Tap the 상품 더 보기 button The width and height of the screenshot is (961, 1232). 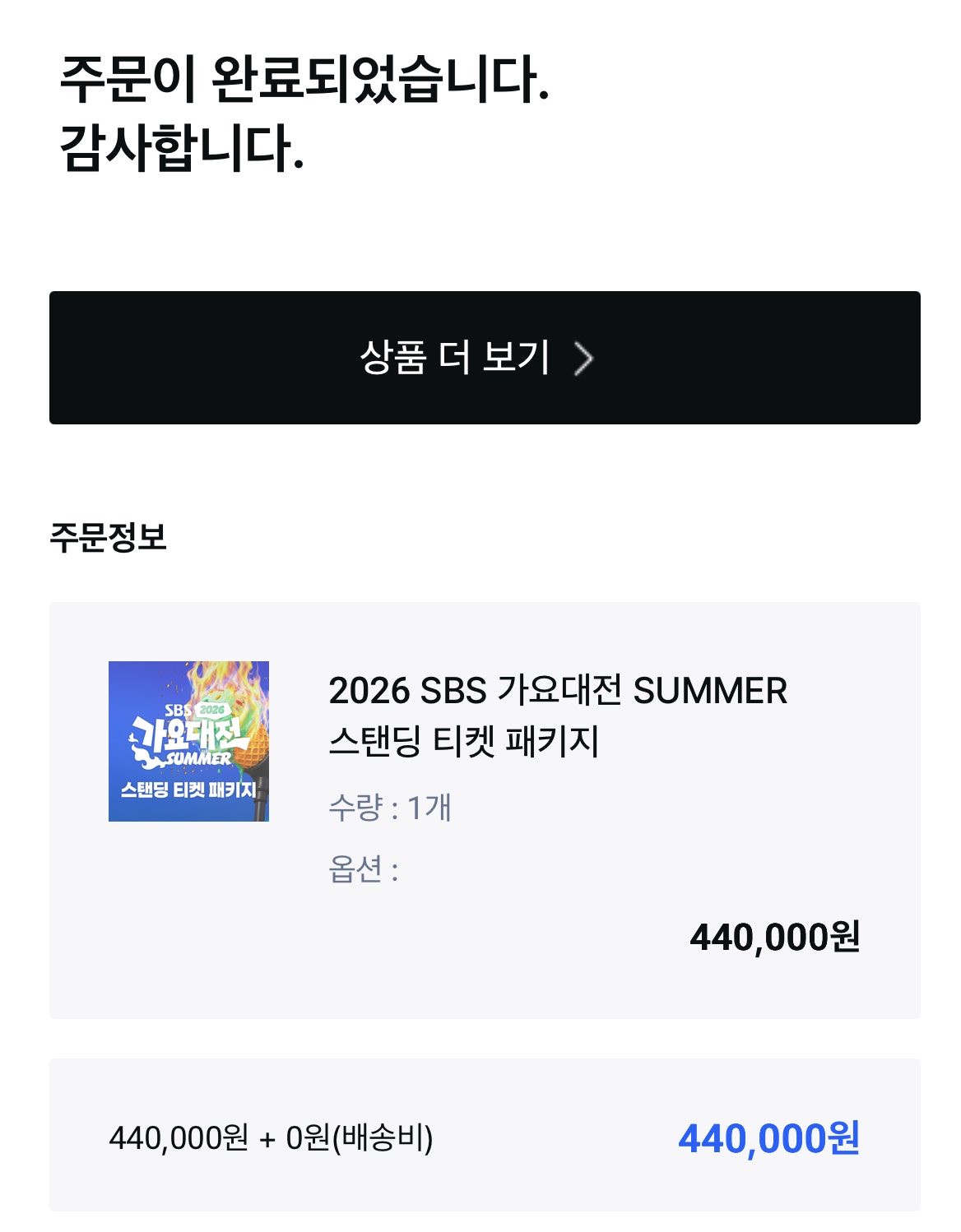point(485,358)
